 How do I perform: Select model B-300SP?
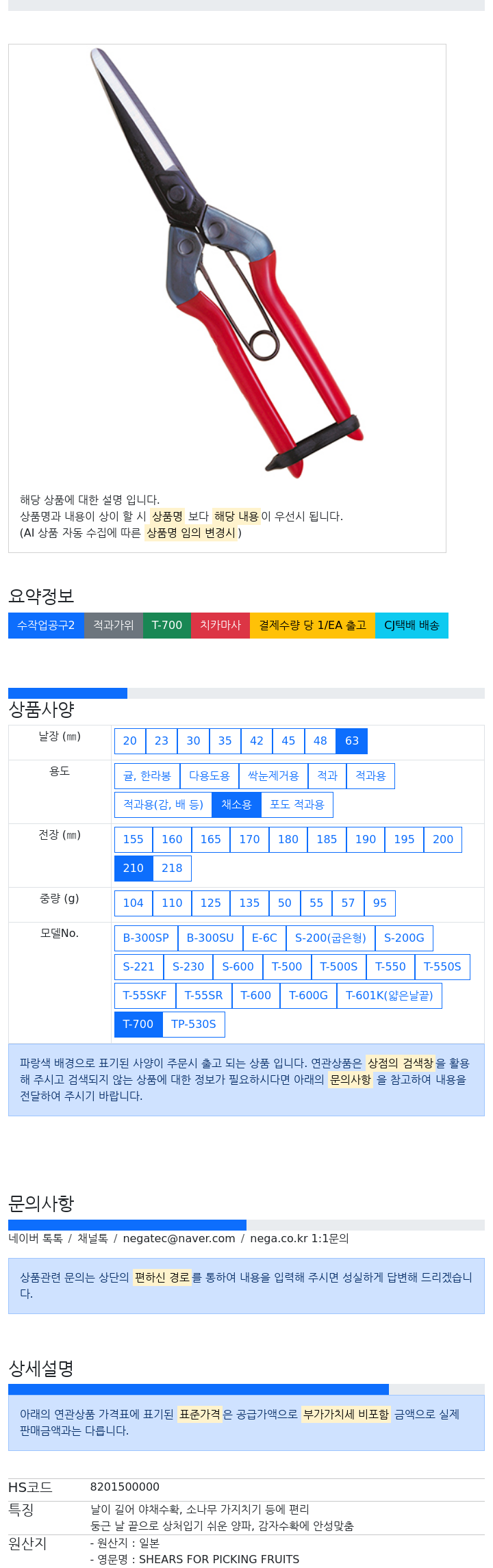tap(146, 938)
